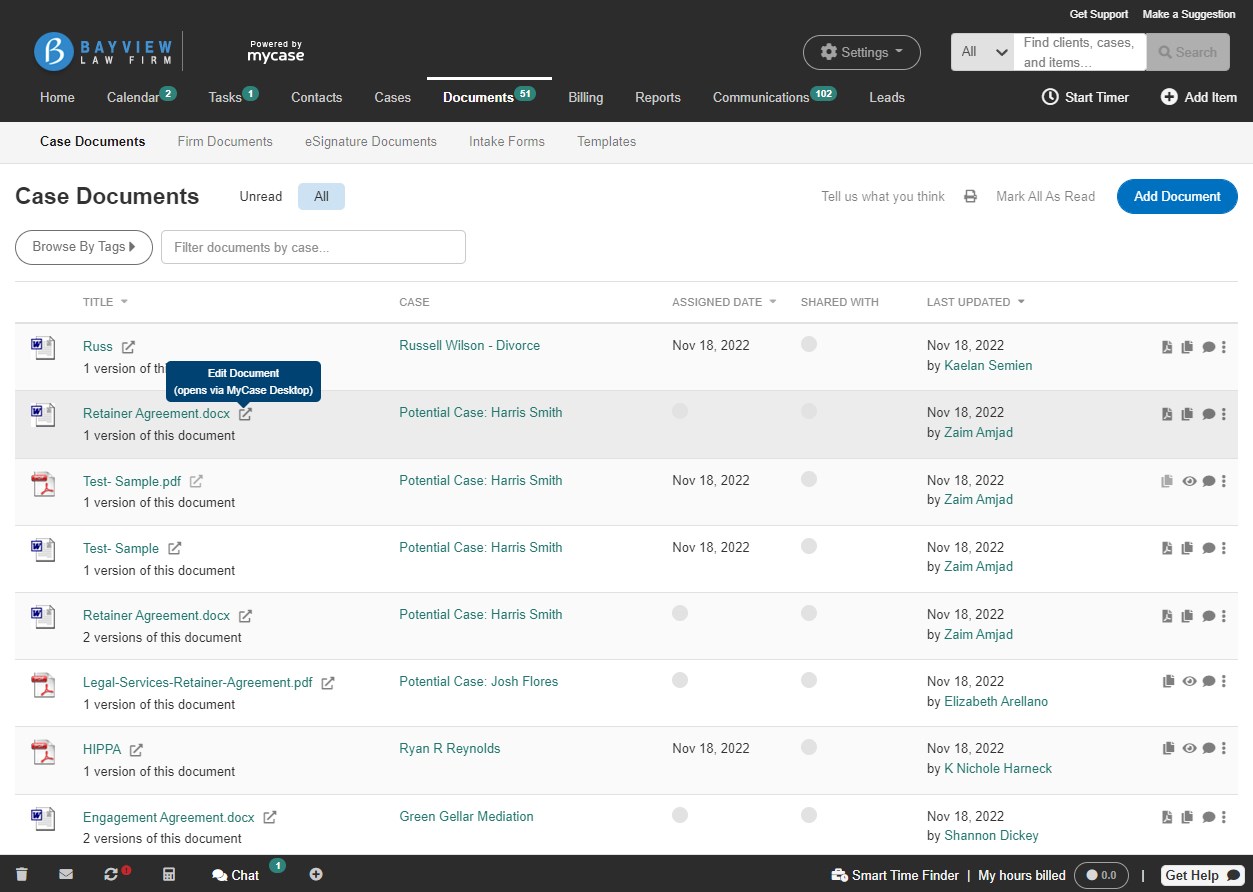This screenshot has height=892, width=1253.
Task: Click the Start Timer clock icon
Action: (1050, 97)
